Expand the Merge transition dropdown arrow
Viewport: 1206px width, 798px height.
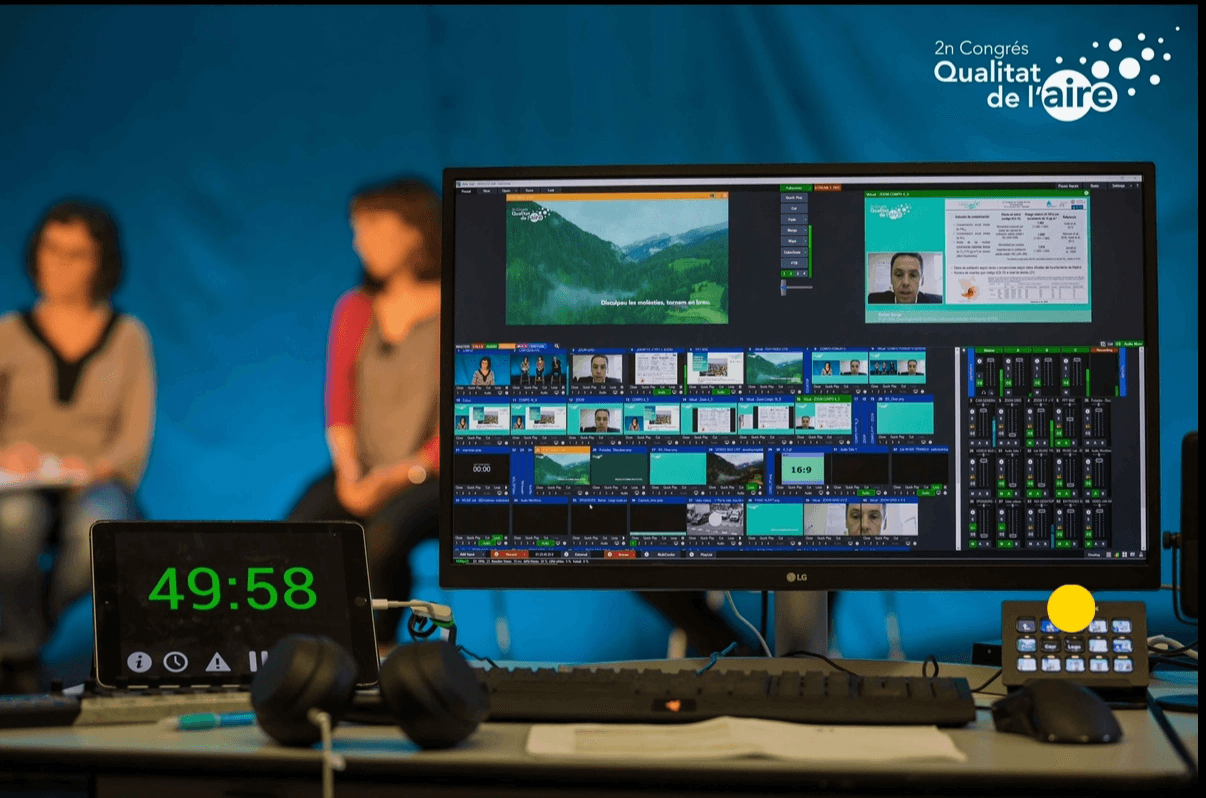pyautogui.click(x=806, y=230)
